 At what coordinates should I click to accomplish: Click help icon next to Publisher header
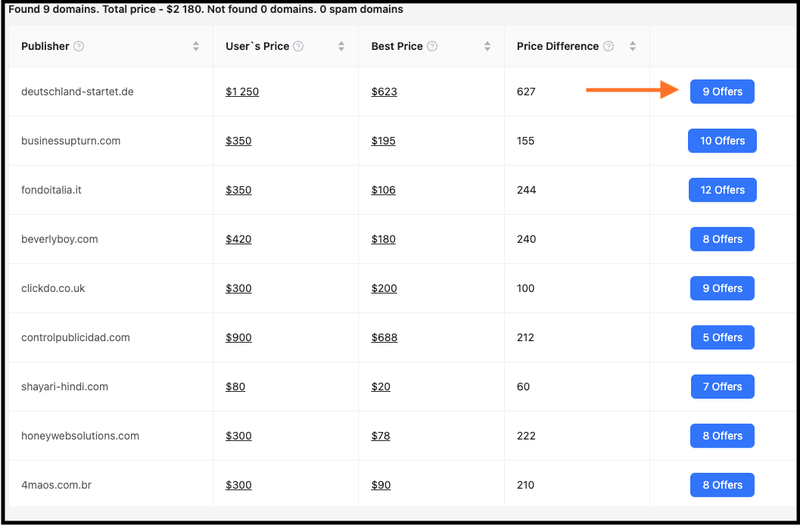(x=79, y=47)
